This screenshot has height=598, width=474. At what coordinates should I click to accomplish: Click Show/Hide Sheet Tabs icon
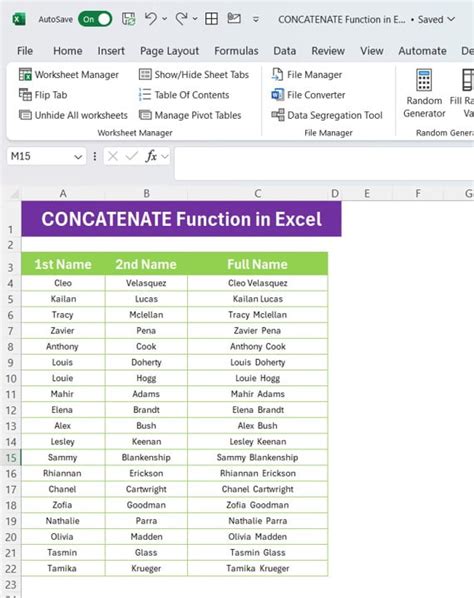click(x=145, y=74)
